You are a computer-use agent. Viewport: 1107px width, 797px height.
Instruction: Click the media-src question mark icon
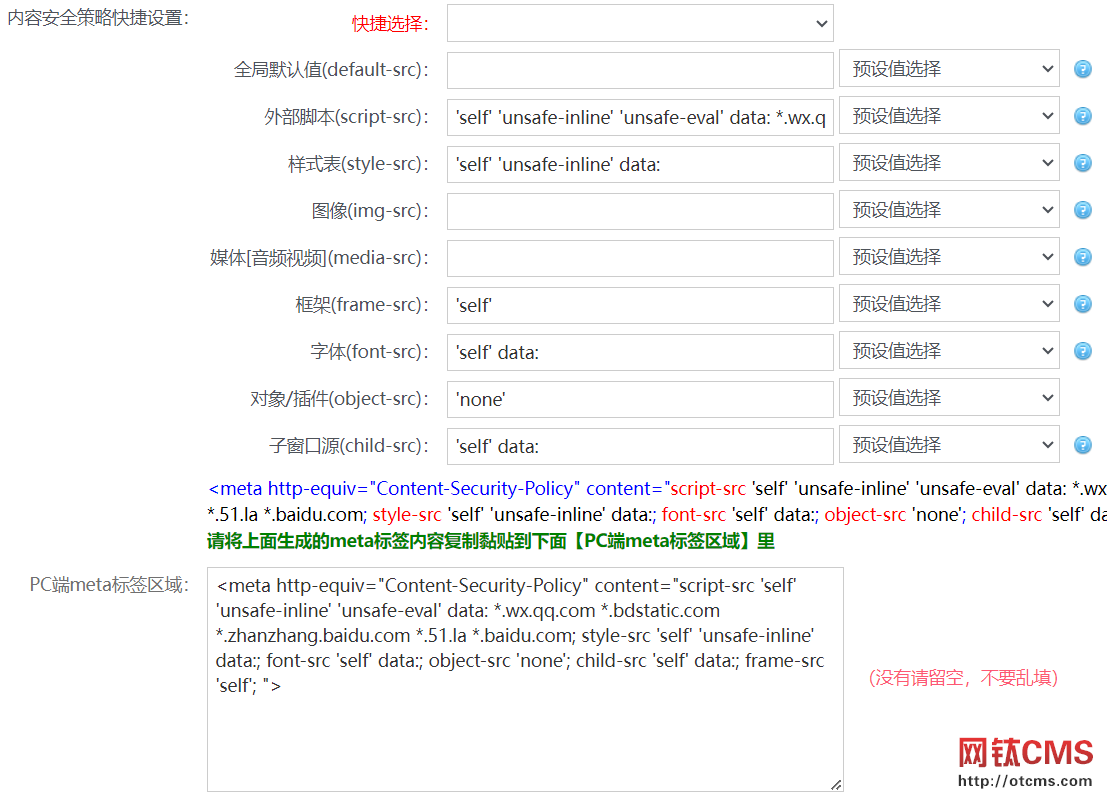pos(1082,257)
